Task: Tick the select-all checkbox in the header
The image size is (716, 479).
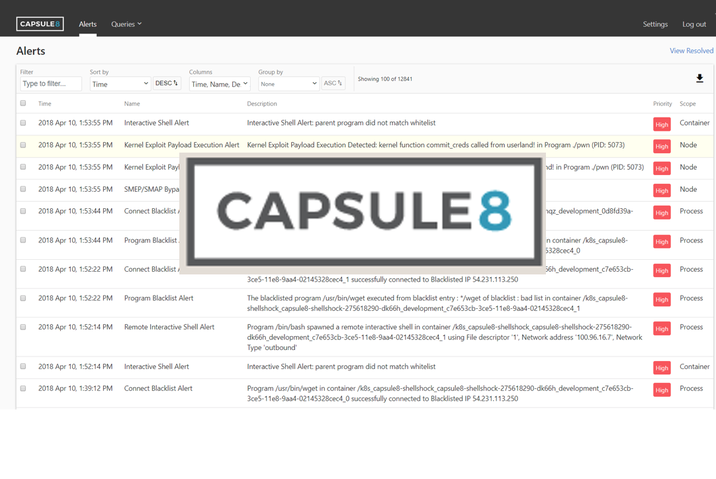Action: (23, 103)
